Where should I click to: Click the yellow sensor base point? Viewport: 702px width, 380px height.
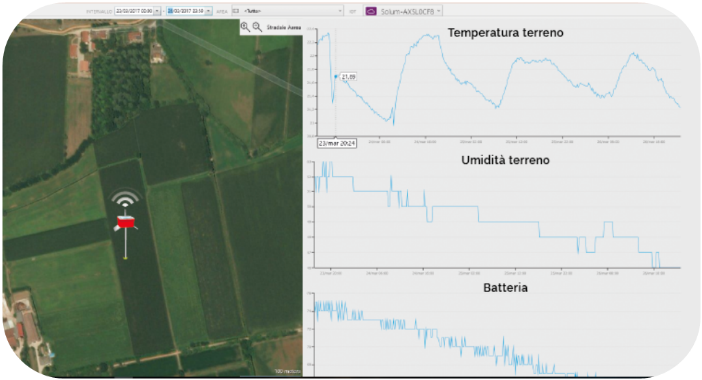[125, 258]
